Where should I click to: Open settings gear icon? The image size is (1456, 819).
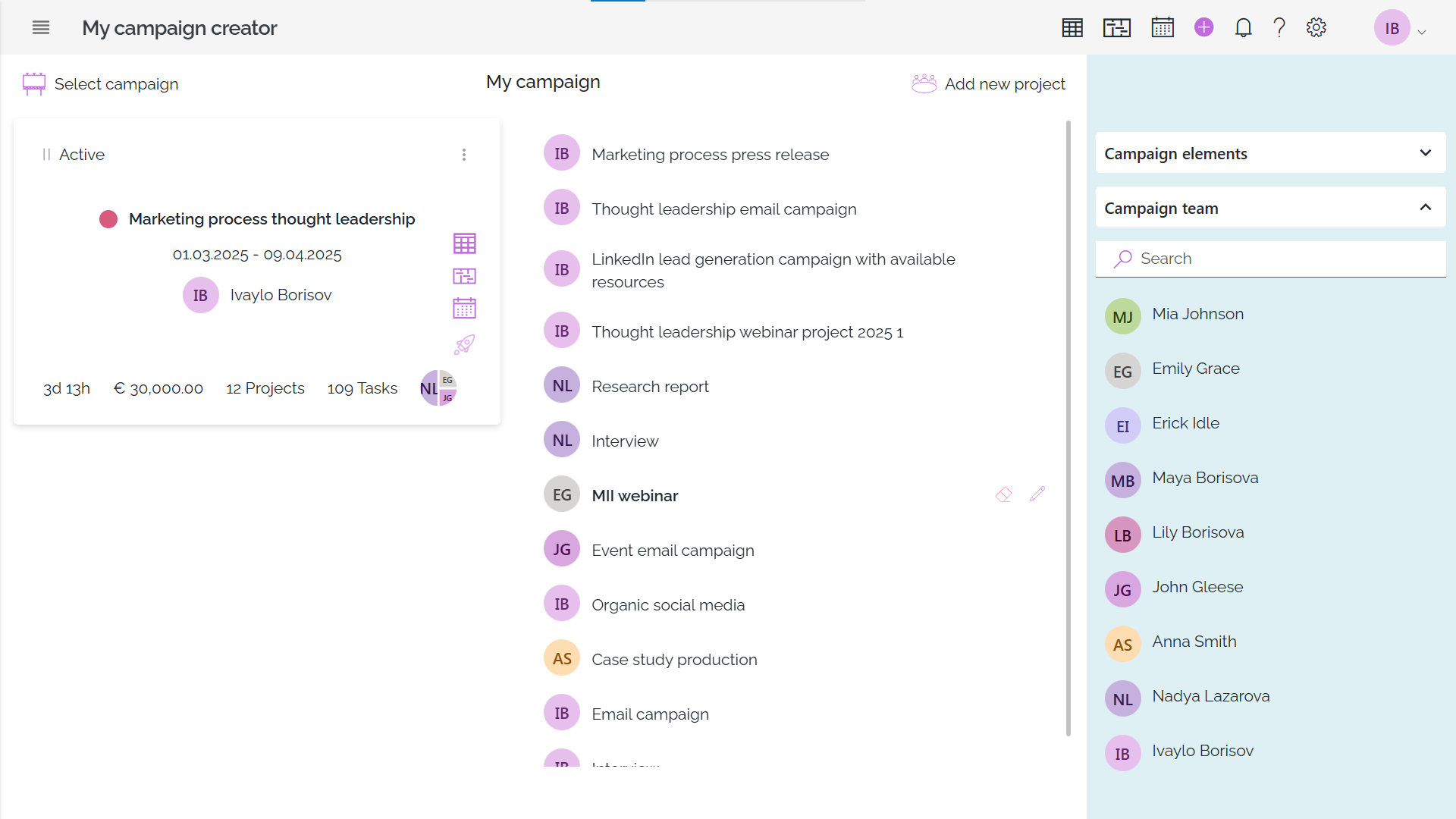tap(1316, 28)
